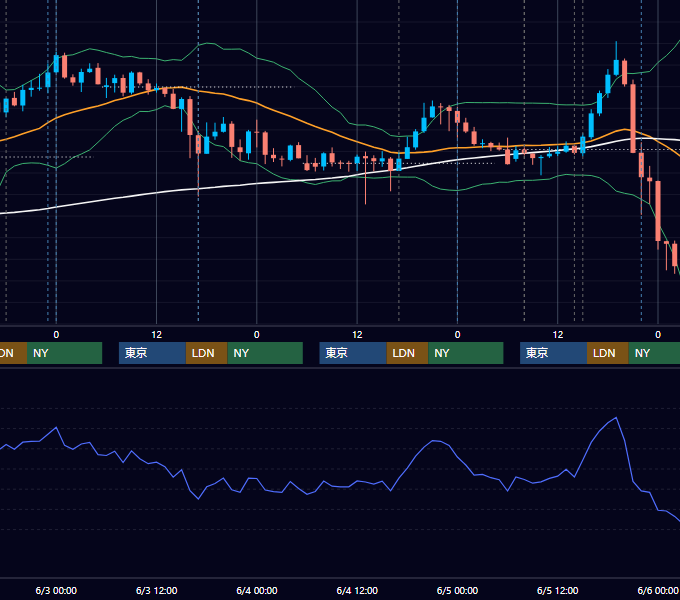The height and width of the screenshot is (600, 680).
Task: Click the LDN session block on 6/3
Action: click(206, 353)
